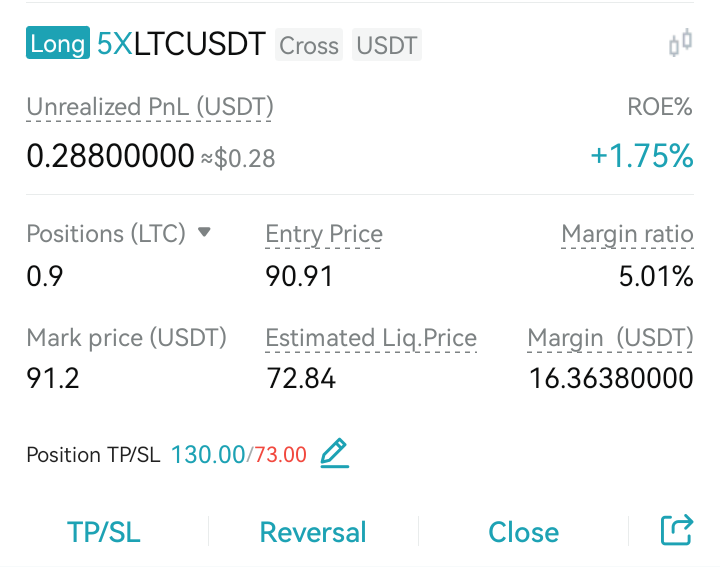Viewport: 720px width, 567px height.
Task: Tap the Entry Price label for info
Action: pyautogui.click(x=324, y=235)
